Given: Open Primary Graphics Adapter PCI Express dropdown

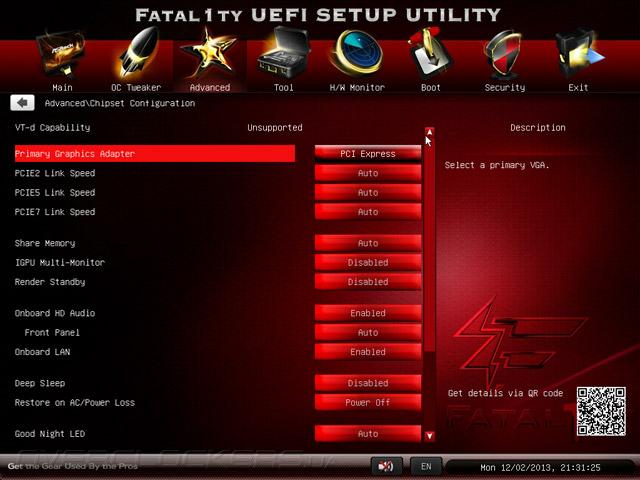Looking at the screenshot, I should point(368,154).
